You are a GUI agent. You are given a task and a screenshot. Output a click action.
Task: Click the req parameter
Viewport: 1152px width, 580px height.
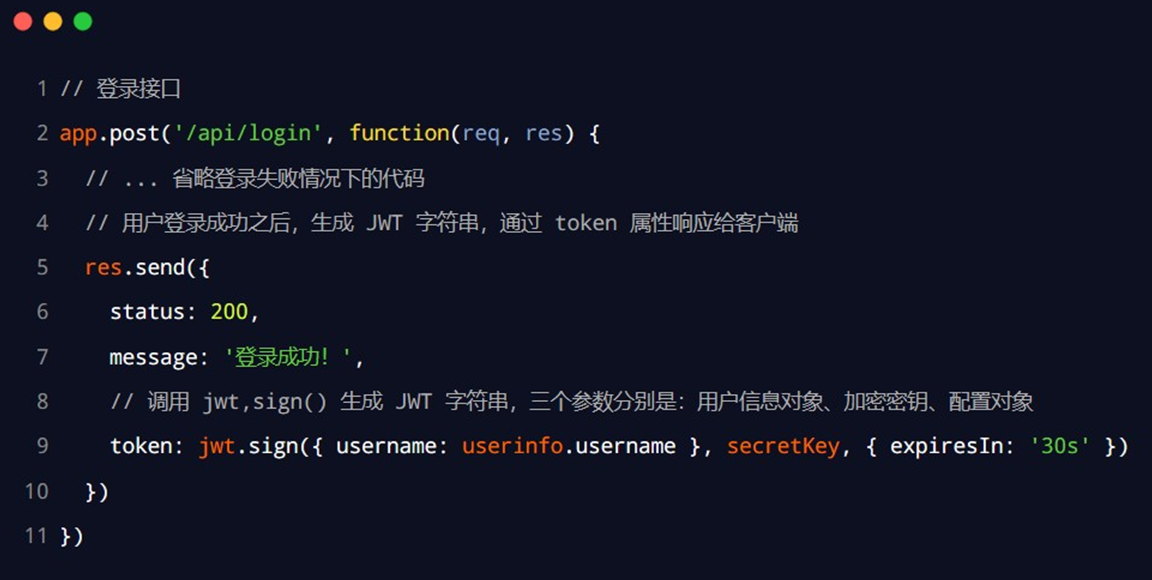coord(480,133)
